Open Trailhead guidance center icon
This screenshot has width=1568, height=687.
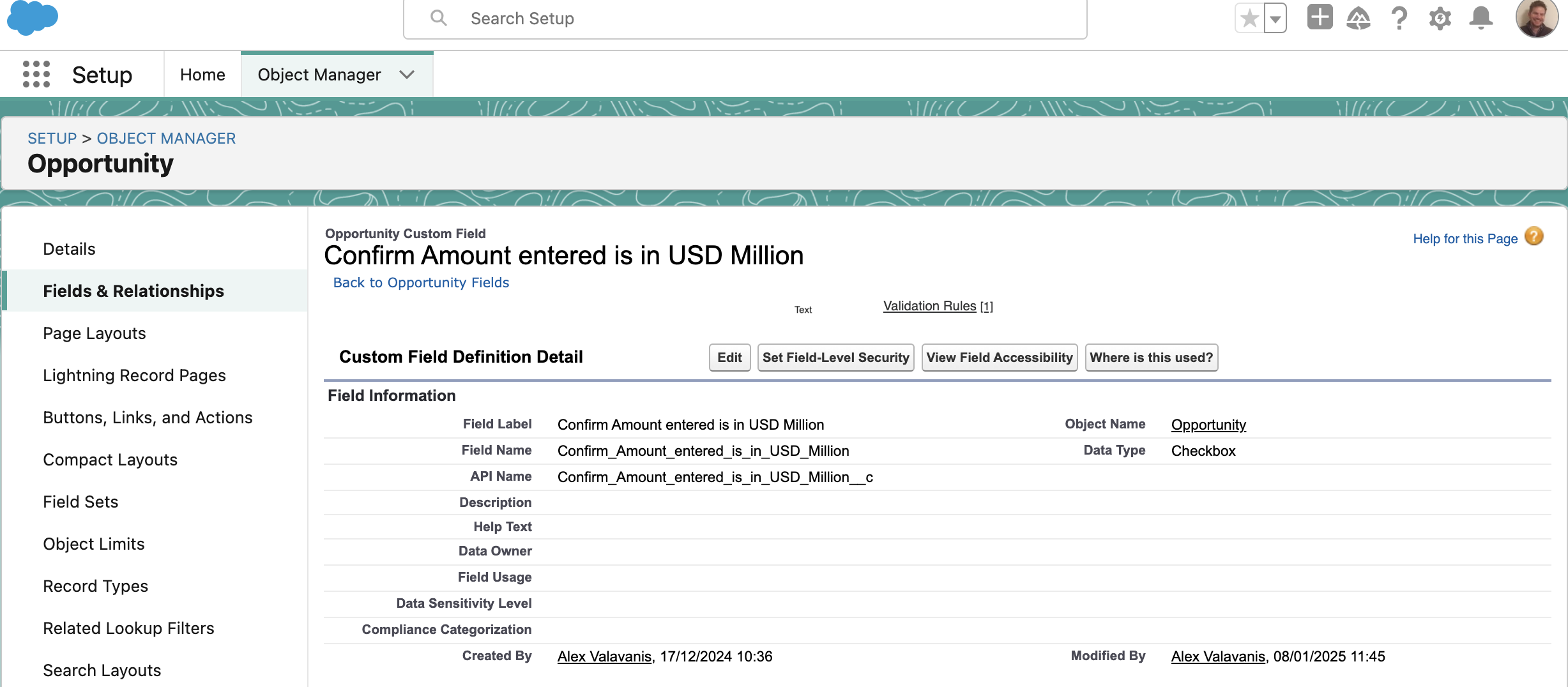tap(1359, 19)
